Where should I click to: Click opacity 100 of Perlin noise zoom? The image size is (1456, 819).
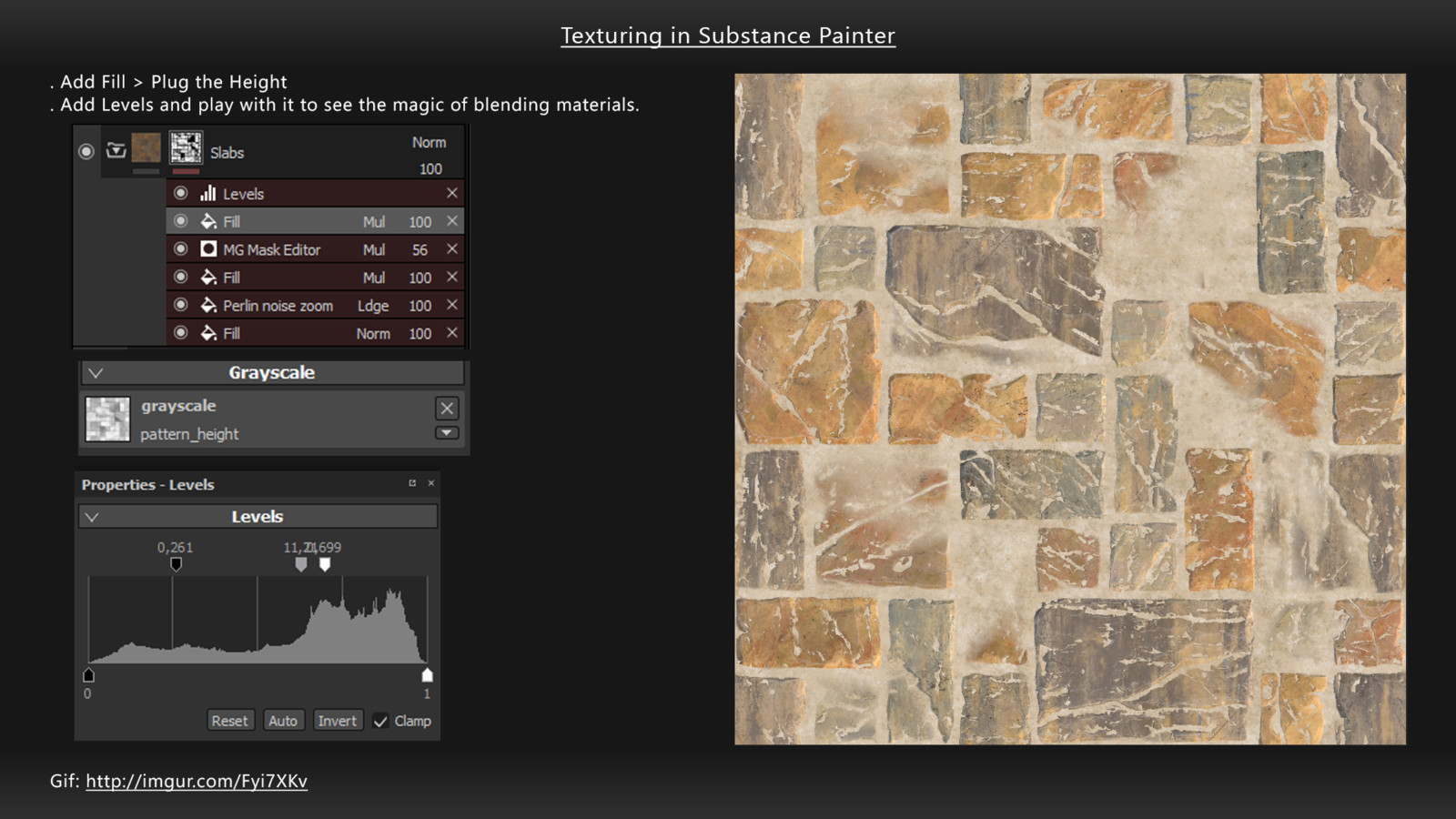click(x=420, y=306)
